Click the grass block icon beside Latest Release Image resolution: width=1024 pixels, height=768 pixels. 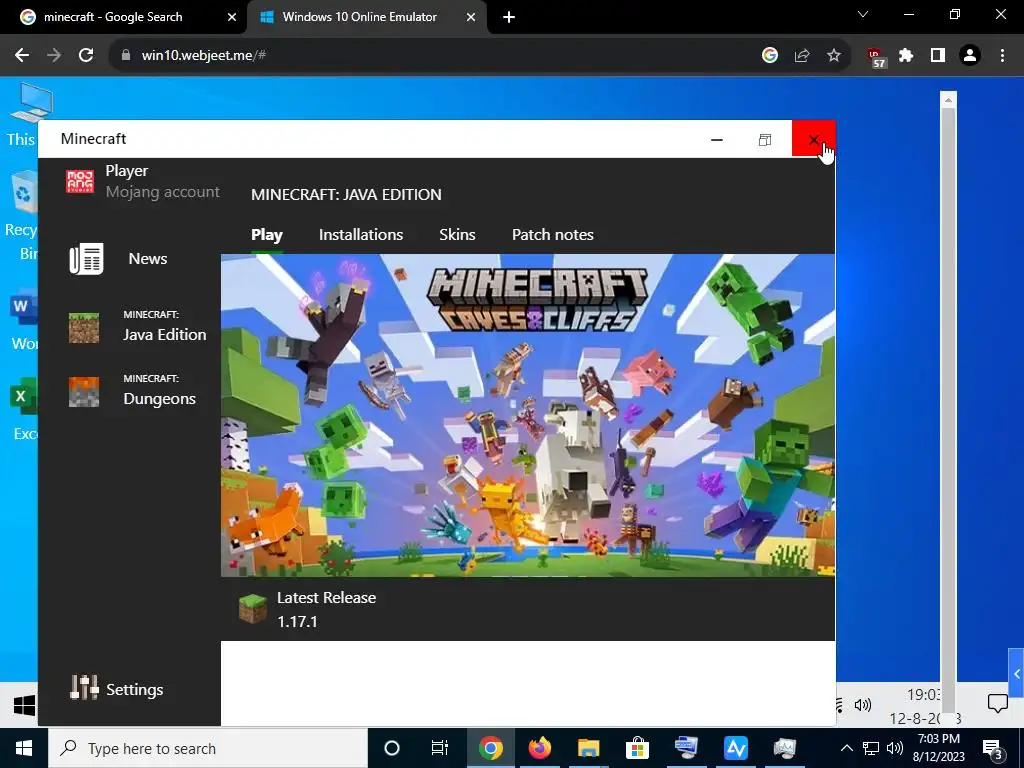(252, 609)
